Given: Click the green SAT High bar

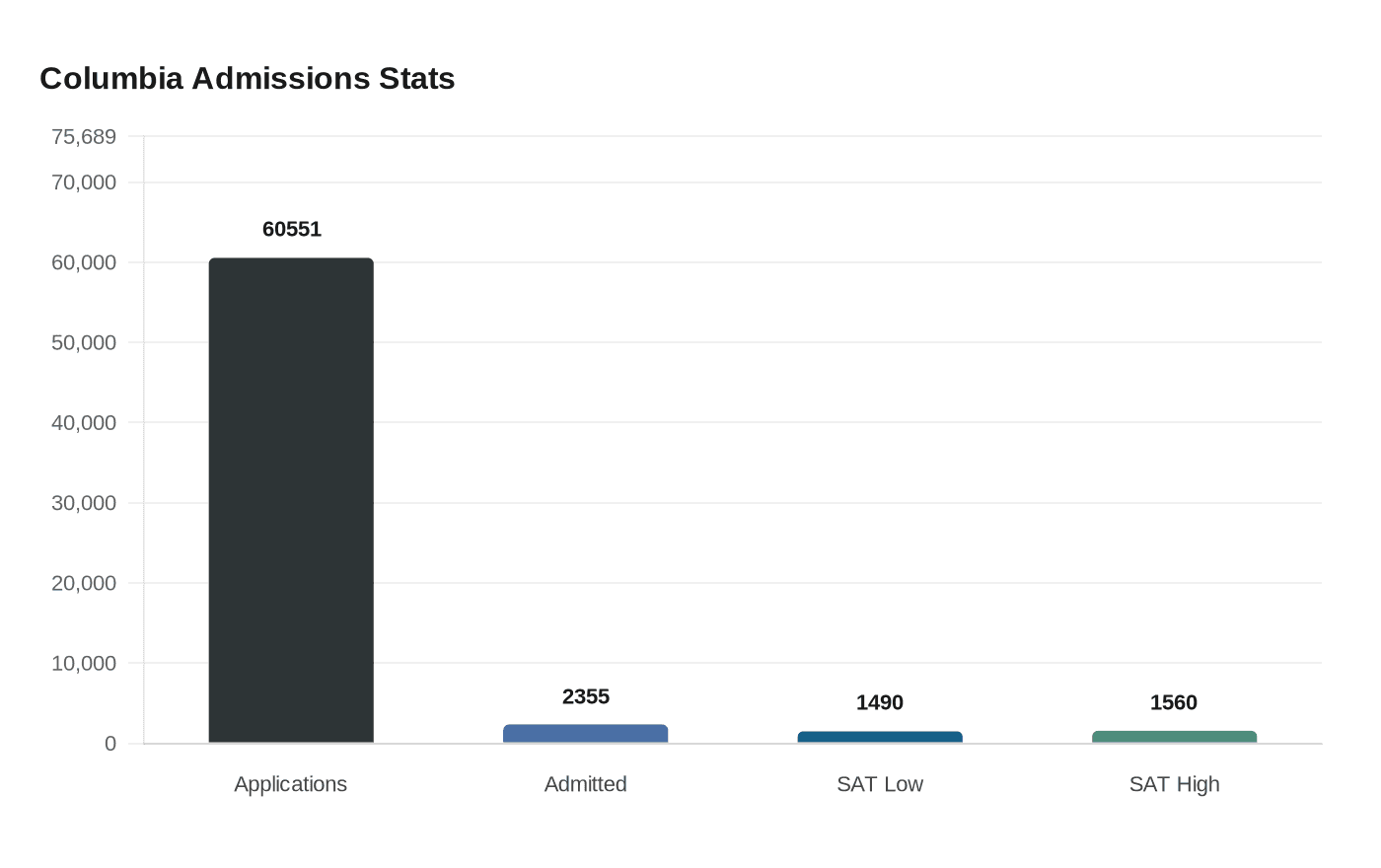Looking at the screenshot, I should 1174,737.
